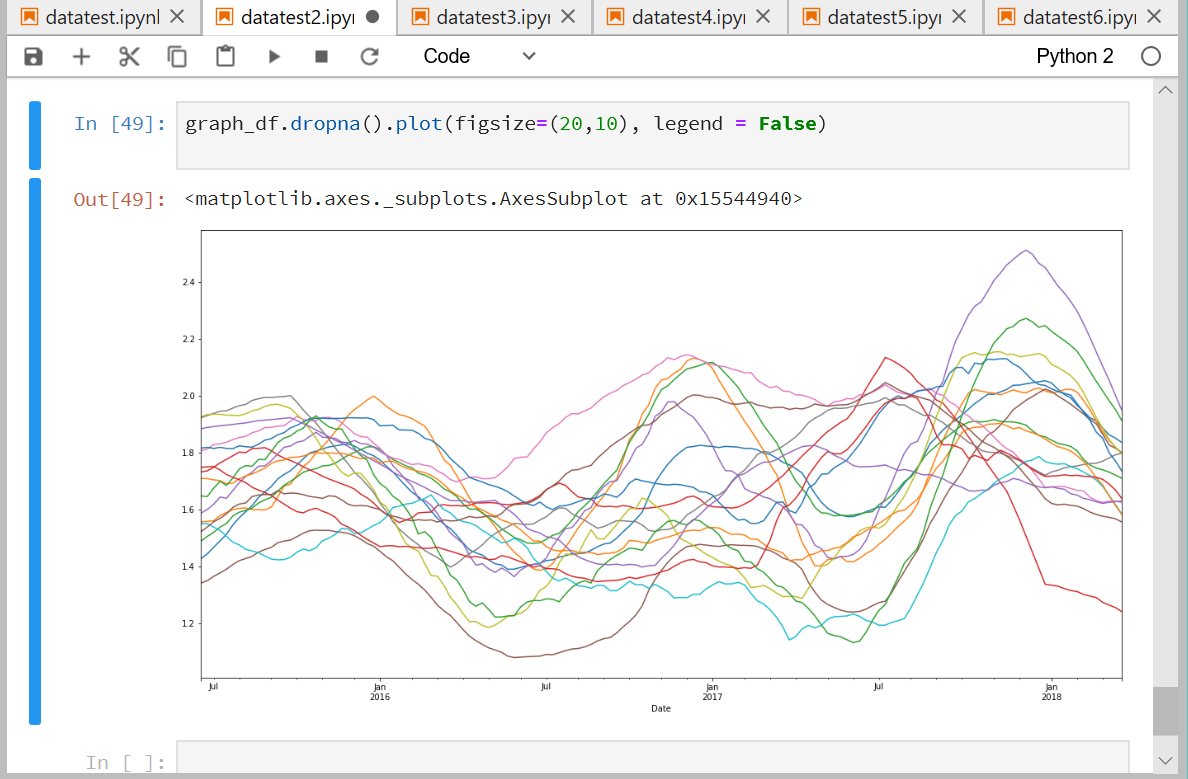Click the notebook icon on datatest5.ipynb tab

811,17
